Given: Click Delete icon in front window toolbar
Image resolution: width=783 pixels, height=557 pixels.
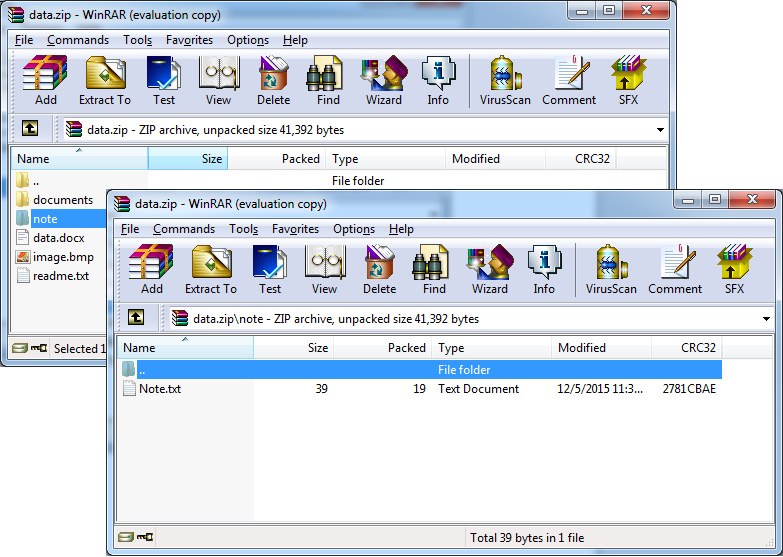Looking at the screenshot, I should (x=380, y=269).
